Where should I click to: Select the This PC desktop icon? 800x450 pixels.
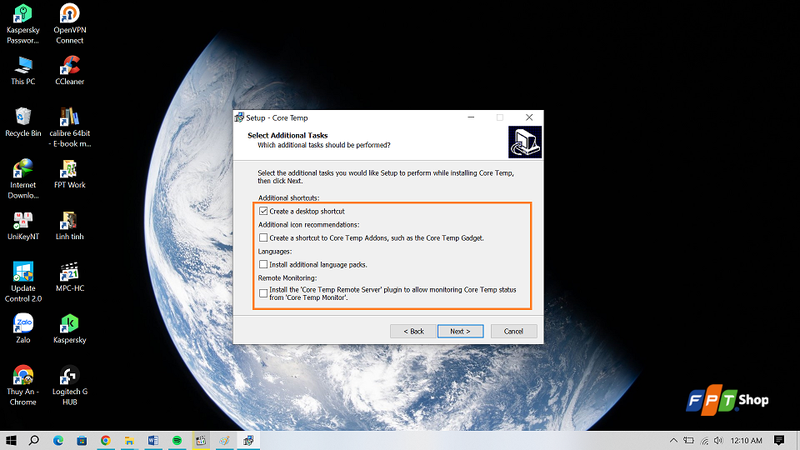[x=23, y=70]
